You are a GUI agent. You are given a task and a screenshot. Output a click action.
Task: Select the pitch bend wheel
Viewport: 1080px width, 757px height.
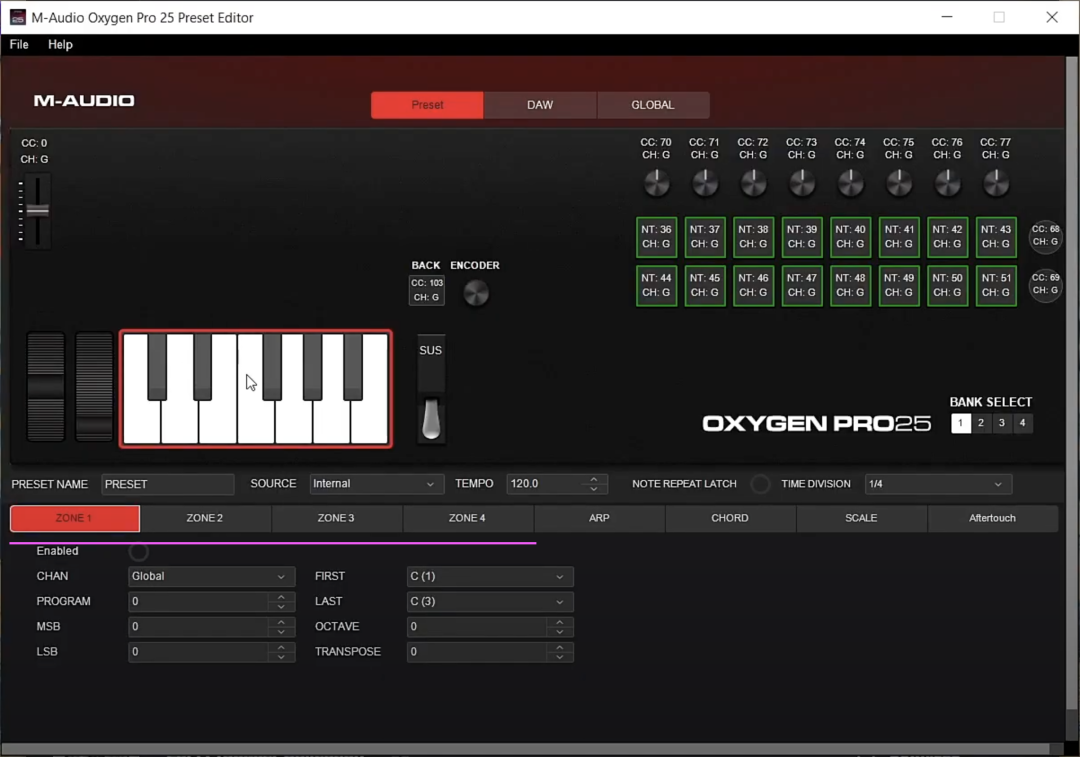(x=46, y=386)
